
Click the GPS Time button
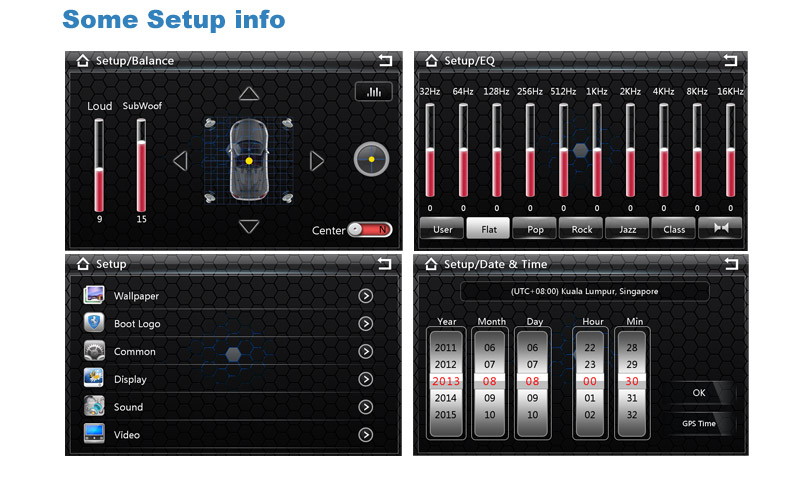click(x=699, y=423)
